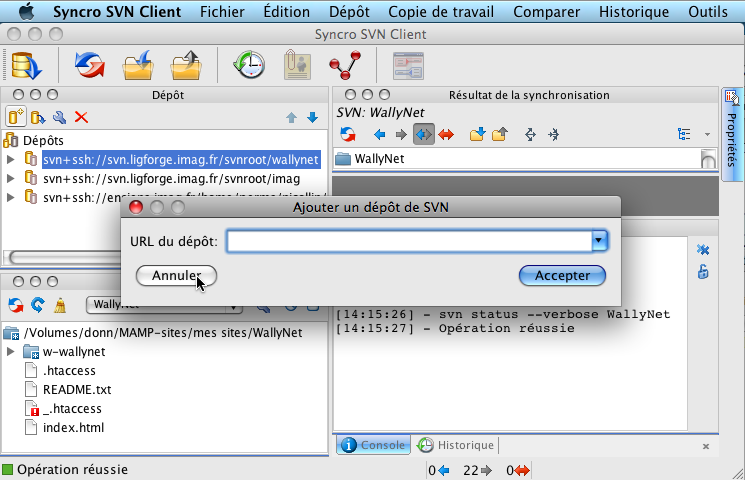Viewport: 745px width, 480px height.
Task: Select the README.txt file
Action: point(77,390)
